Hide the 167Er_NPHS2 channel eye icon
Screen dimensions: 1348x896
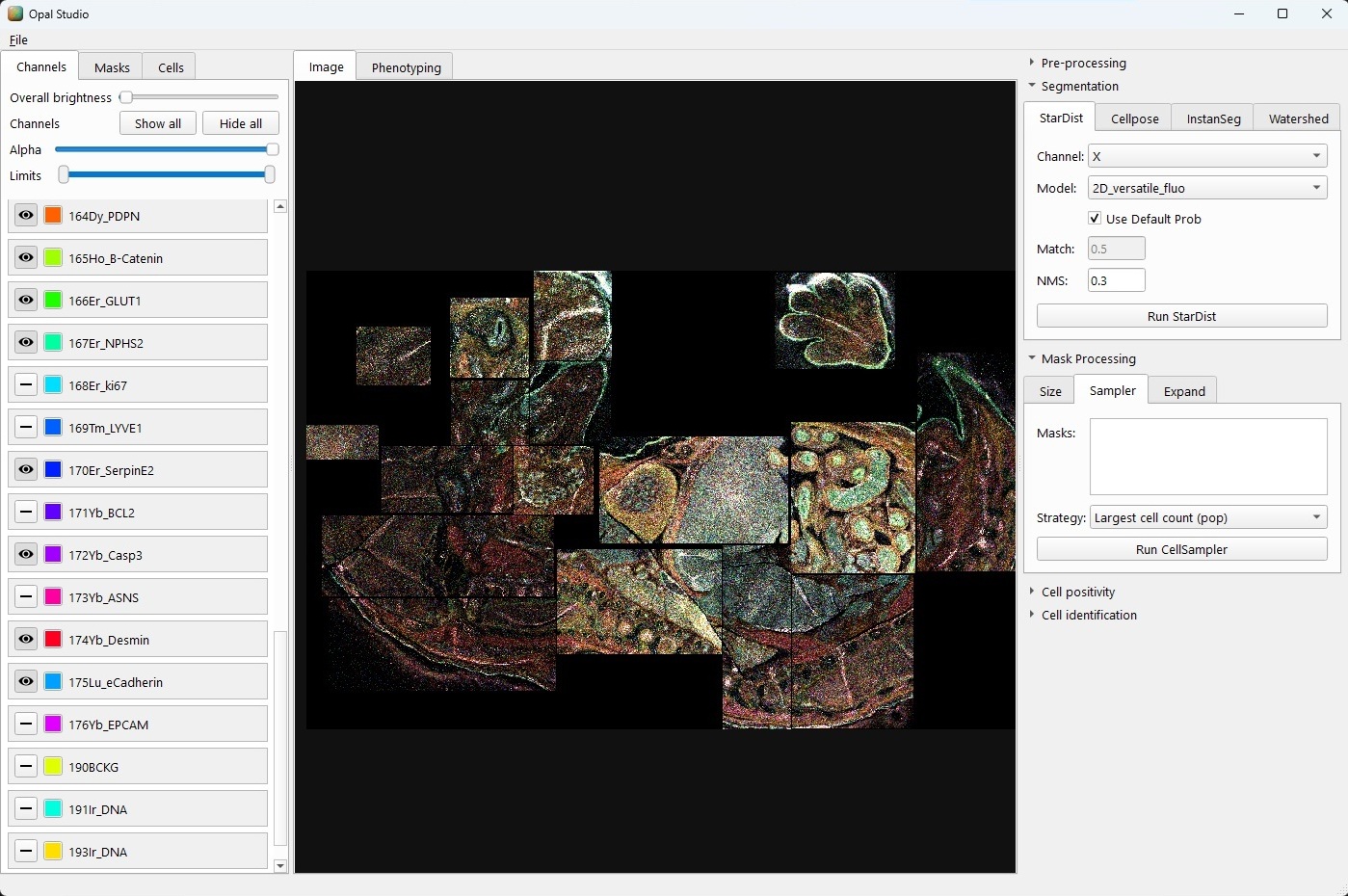pos(26,343)
